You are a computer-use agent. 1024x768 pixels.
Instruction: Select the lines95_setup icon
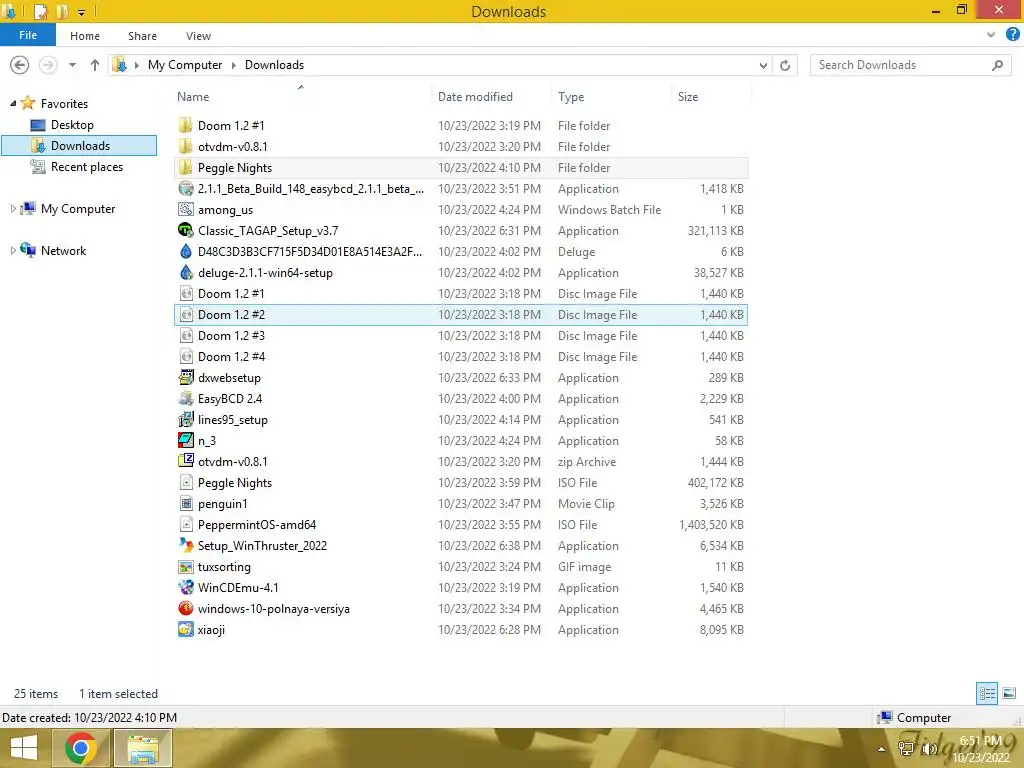click(x=185, y=419)
